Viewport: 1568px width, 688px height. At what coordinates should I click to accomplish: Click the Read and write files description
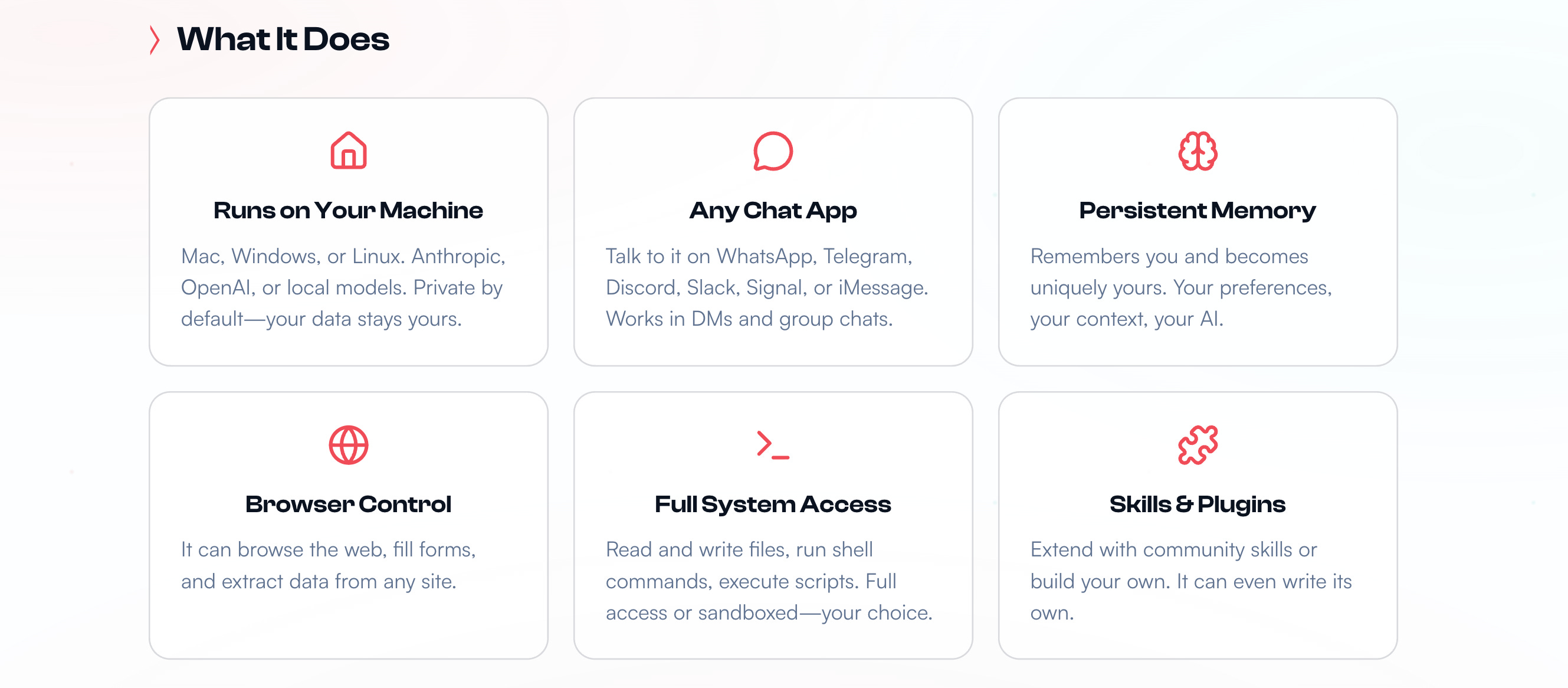point(769,581)
